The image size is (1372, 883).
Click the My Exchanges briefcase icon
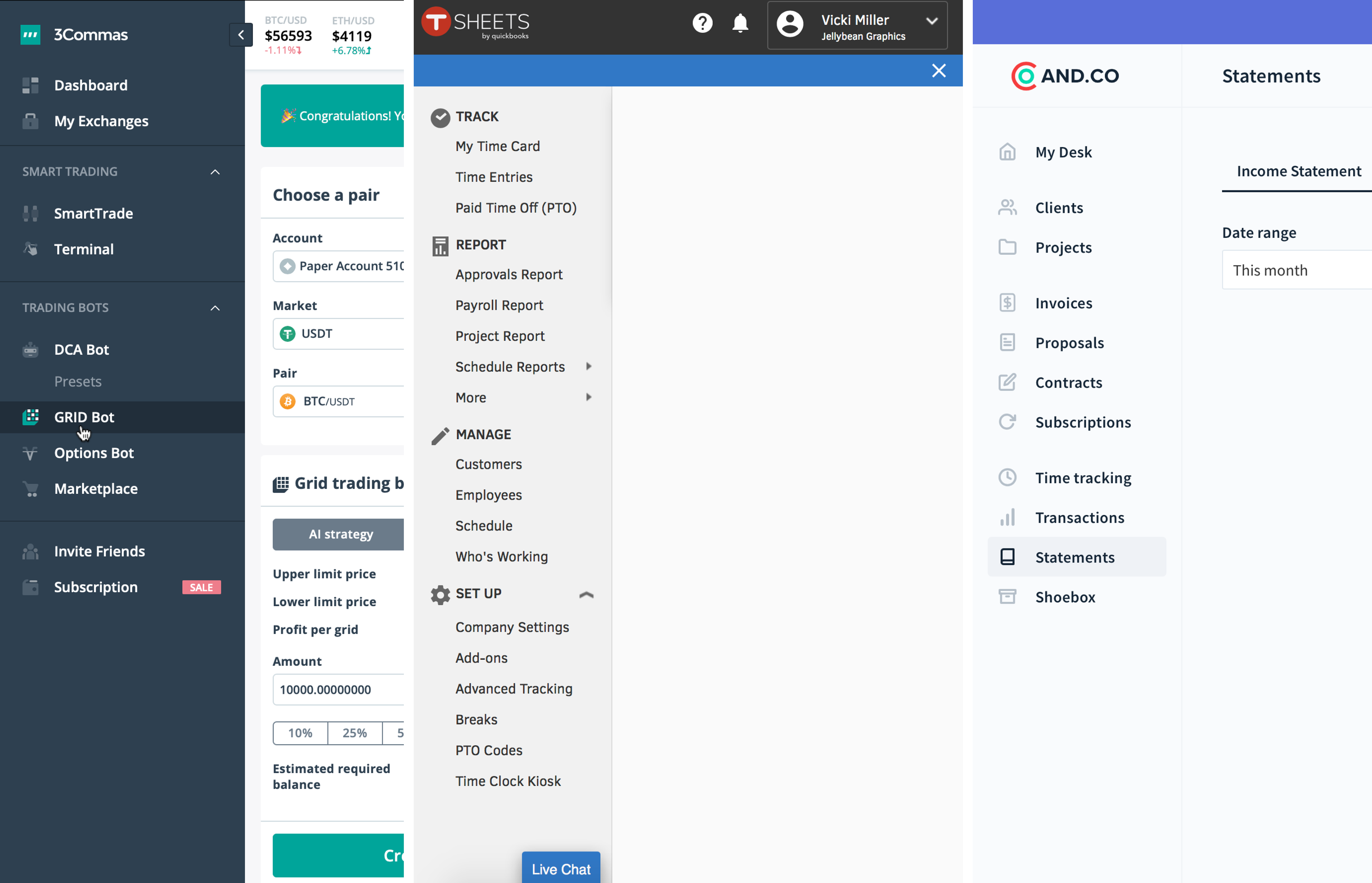point(30,121)
